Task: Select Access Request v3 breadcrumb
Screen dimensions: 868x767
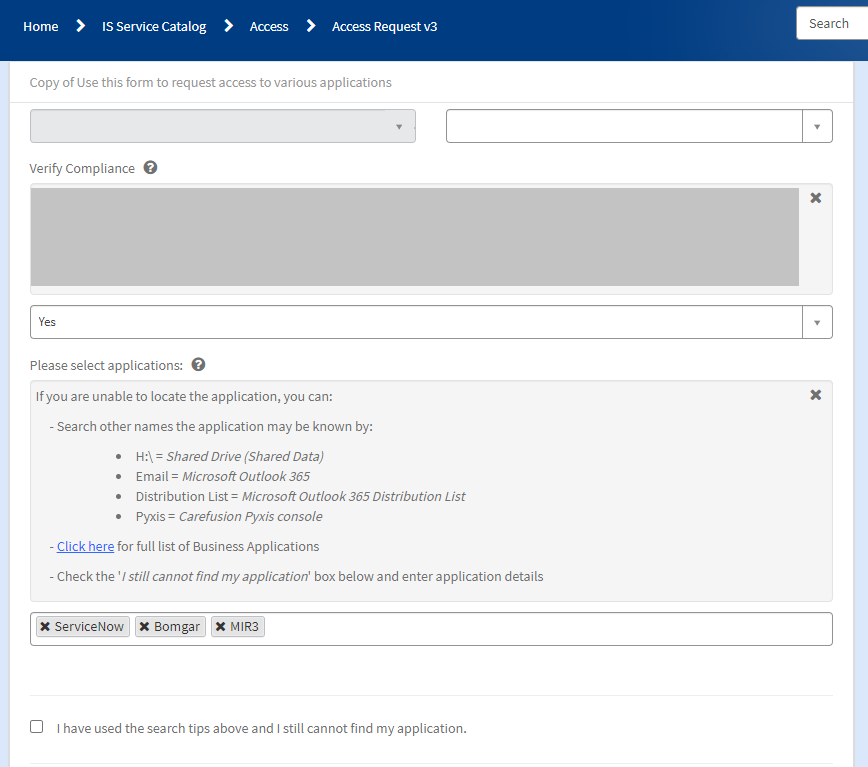Action: [x=384, y=26]
